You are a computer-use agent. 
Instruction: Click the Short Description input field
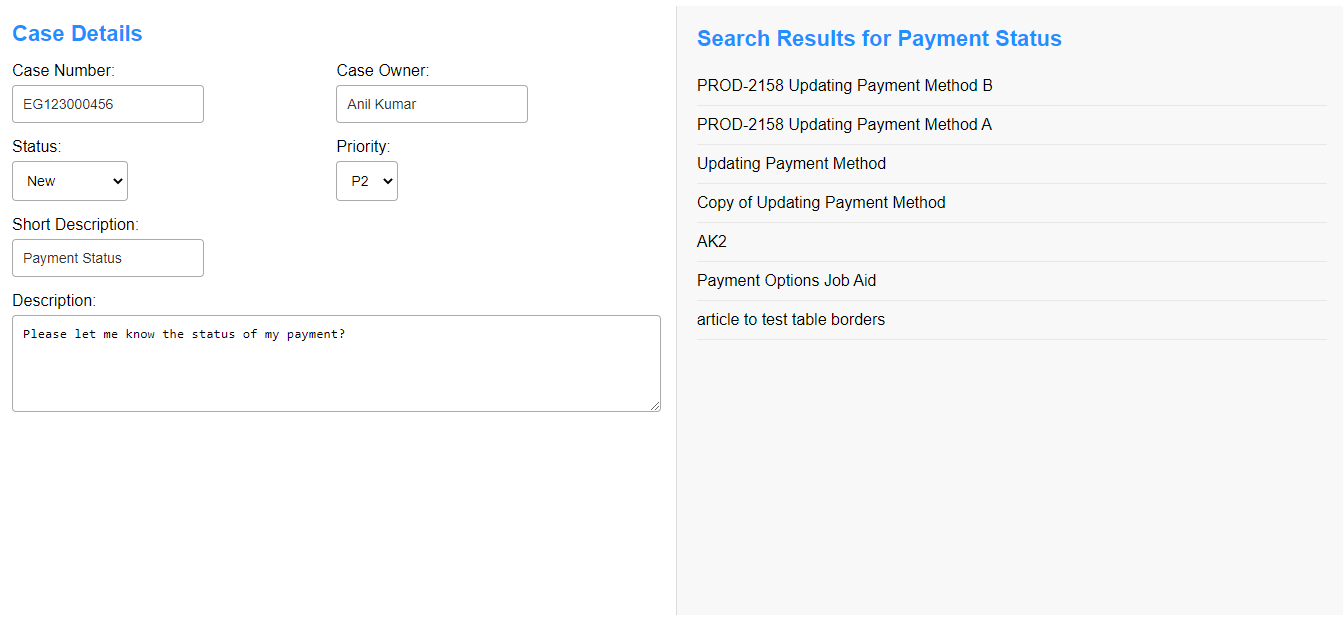pyautogui.click(x=108, y=258)
